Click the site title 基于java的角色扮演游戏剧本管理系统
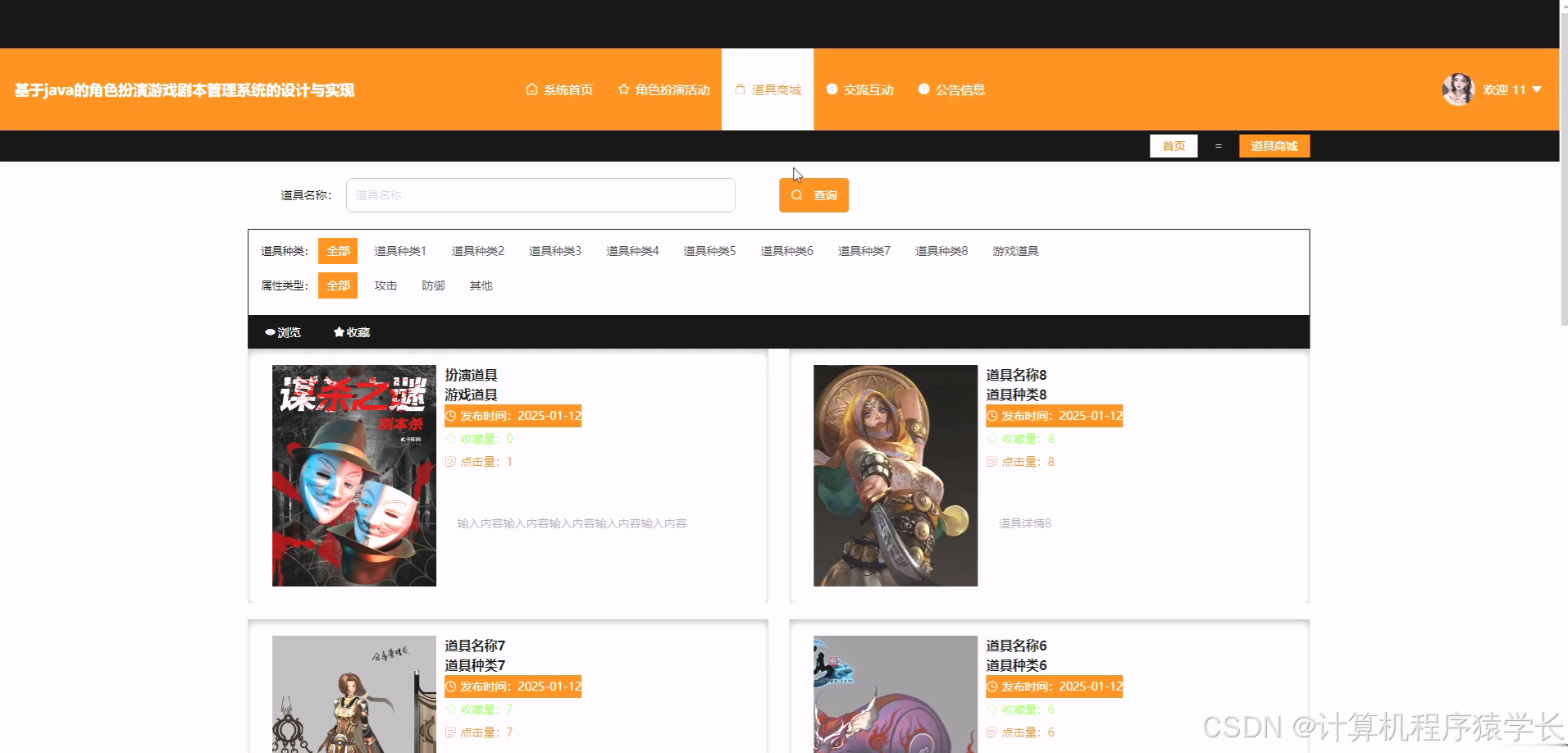 click(x=184, y=90)
